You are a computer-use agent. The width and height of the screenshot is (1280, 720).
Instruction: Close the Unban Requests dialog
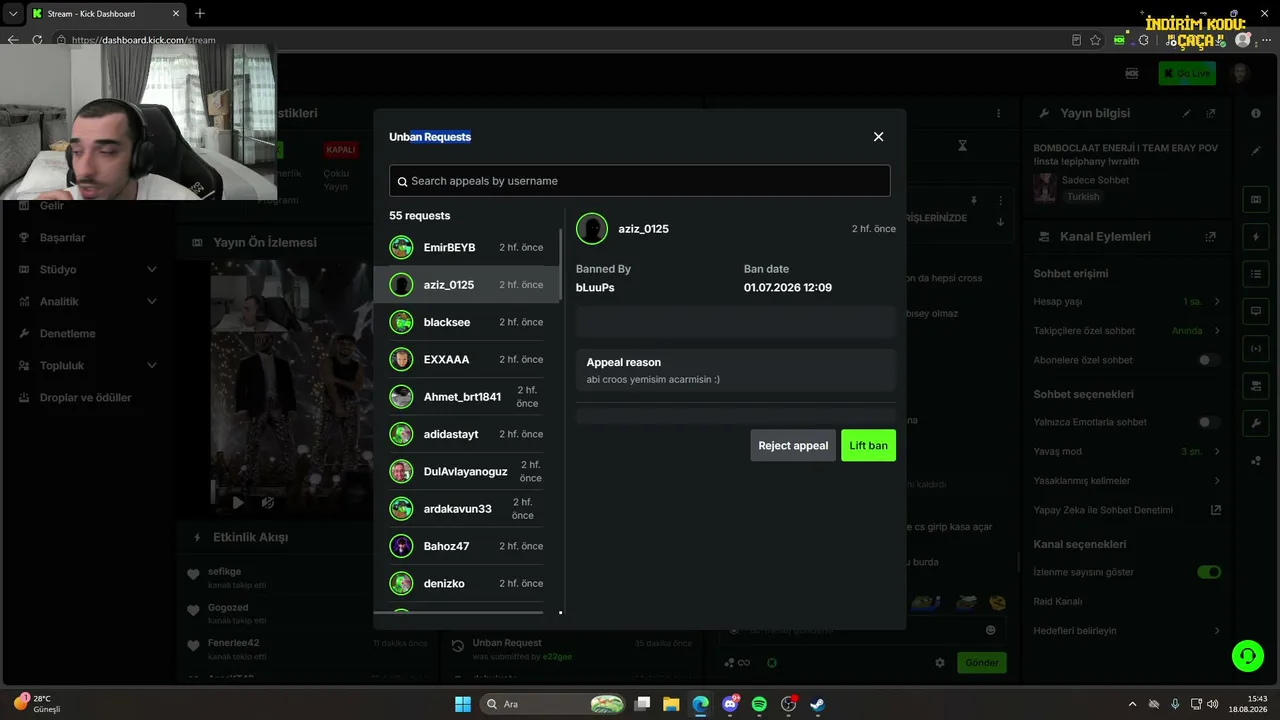[878, 137]
